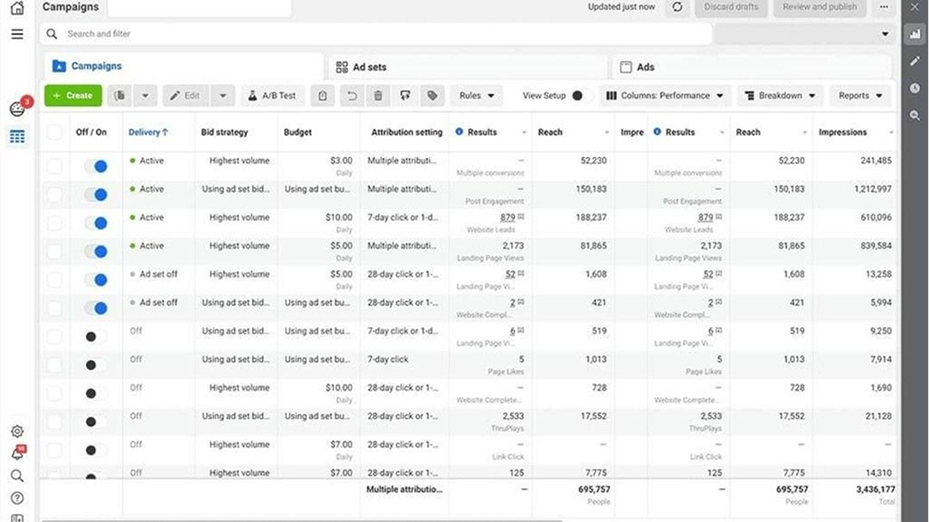Click the Search and filter field

coord(380,34)
